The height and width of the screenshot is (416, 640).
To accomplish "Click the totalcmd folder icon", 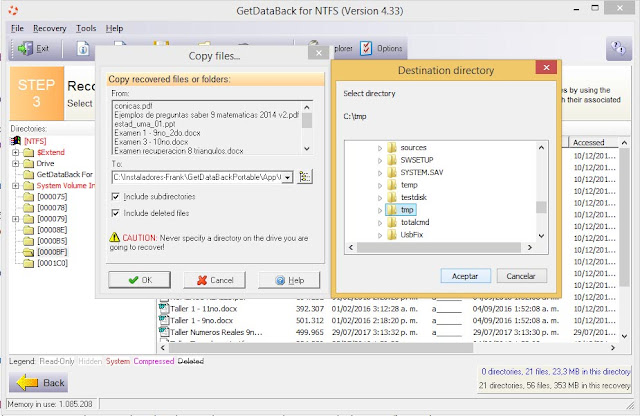I will coord(392,222).
